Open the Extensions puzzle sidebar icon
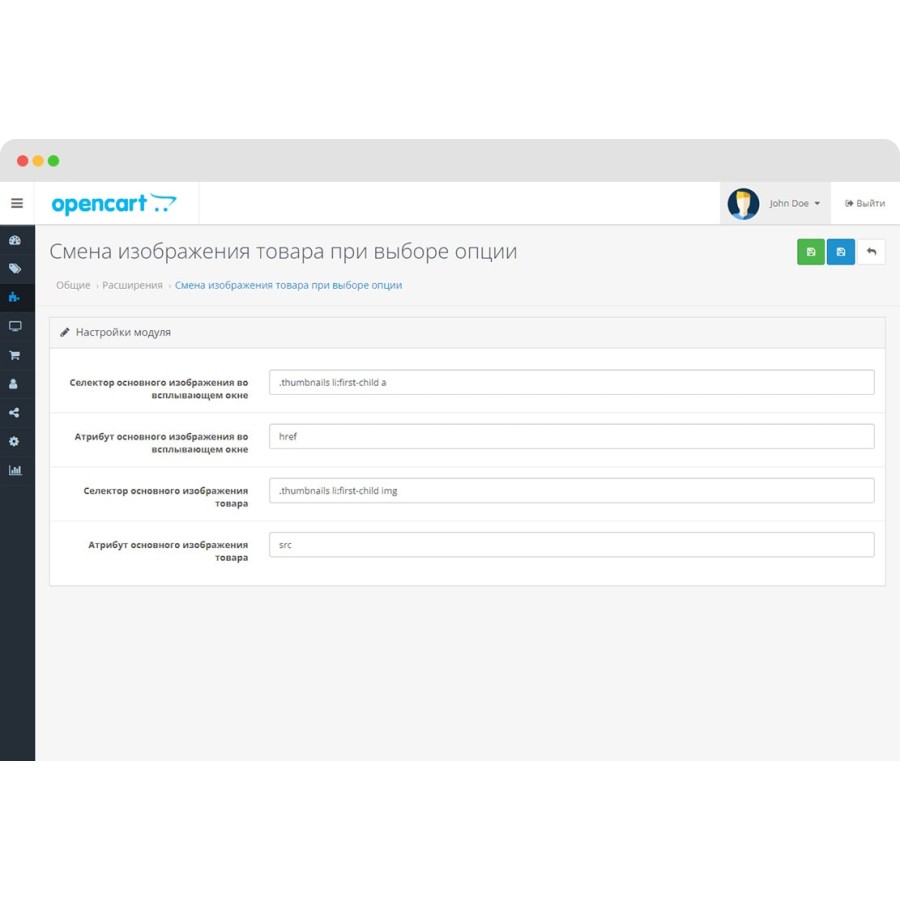Screen dimensions: 900x900 pyautogui.click(x=14, y=297)
